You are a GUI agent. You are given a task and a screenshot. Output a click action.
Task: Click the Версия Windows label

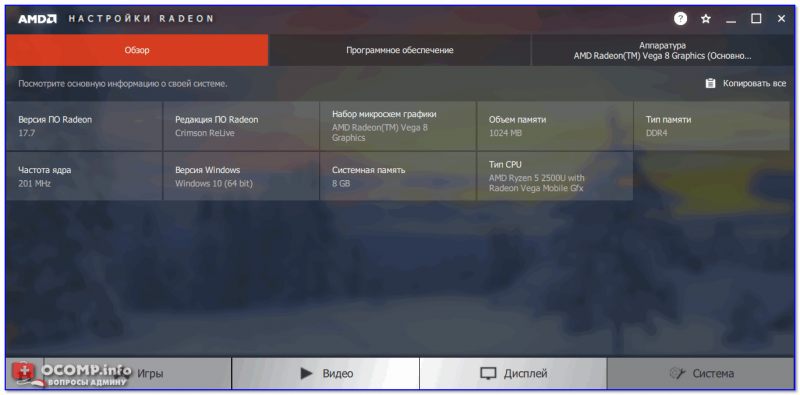(x=208, y=170)
